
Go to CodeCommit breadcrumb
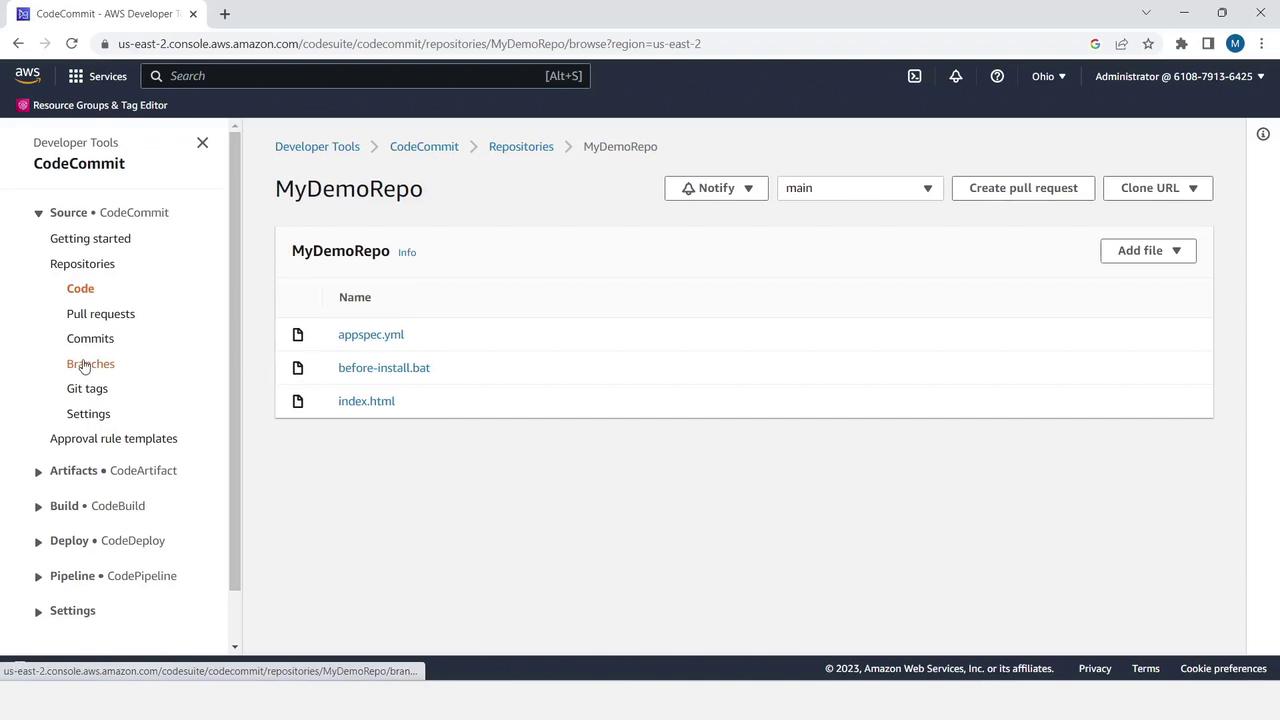[424, 147]
